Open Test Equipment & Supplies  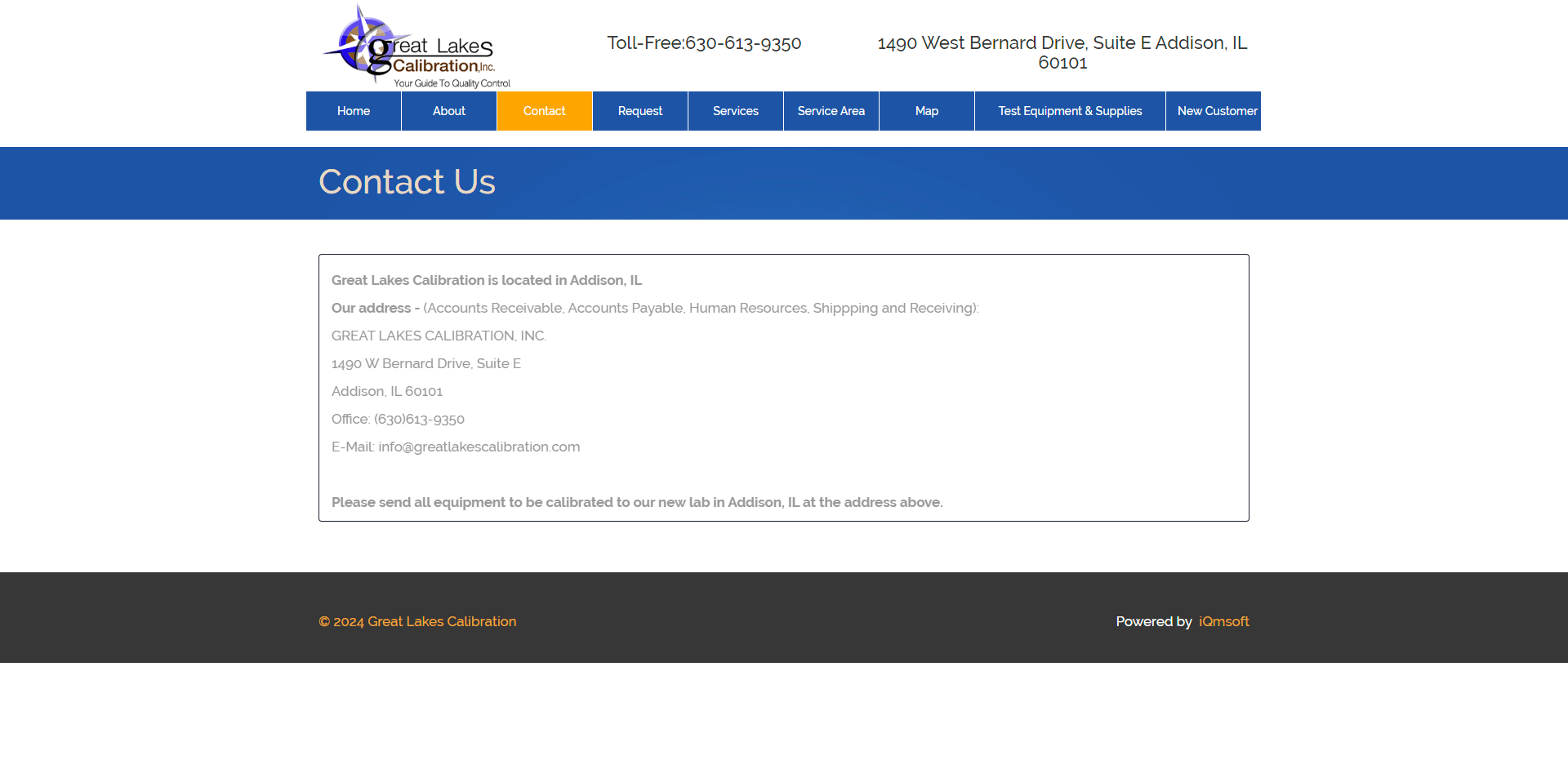tap(1070, 111)
